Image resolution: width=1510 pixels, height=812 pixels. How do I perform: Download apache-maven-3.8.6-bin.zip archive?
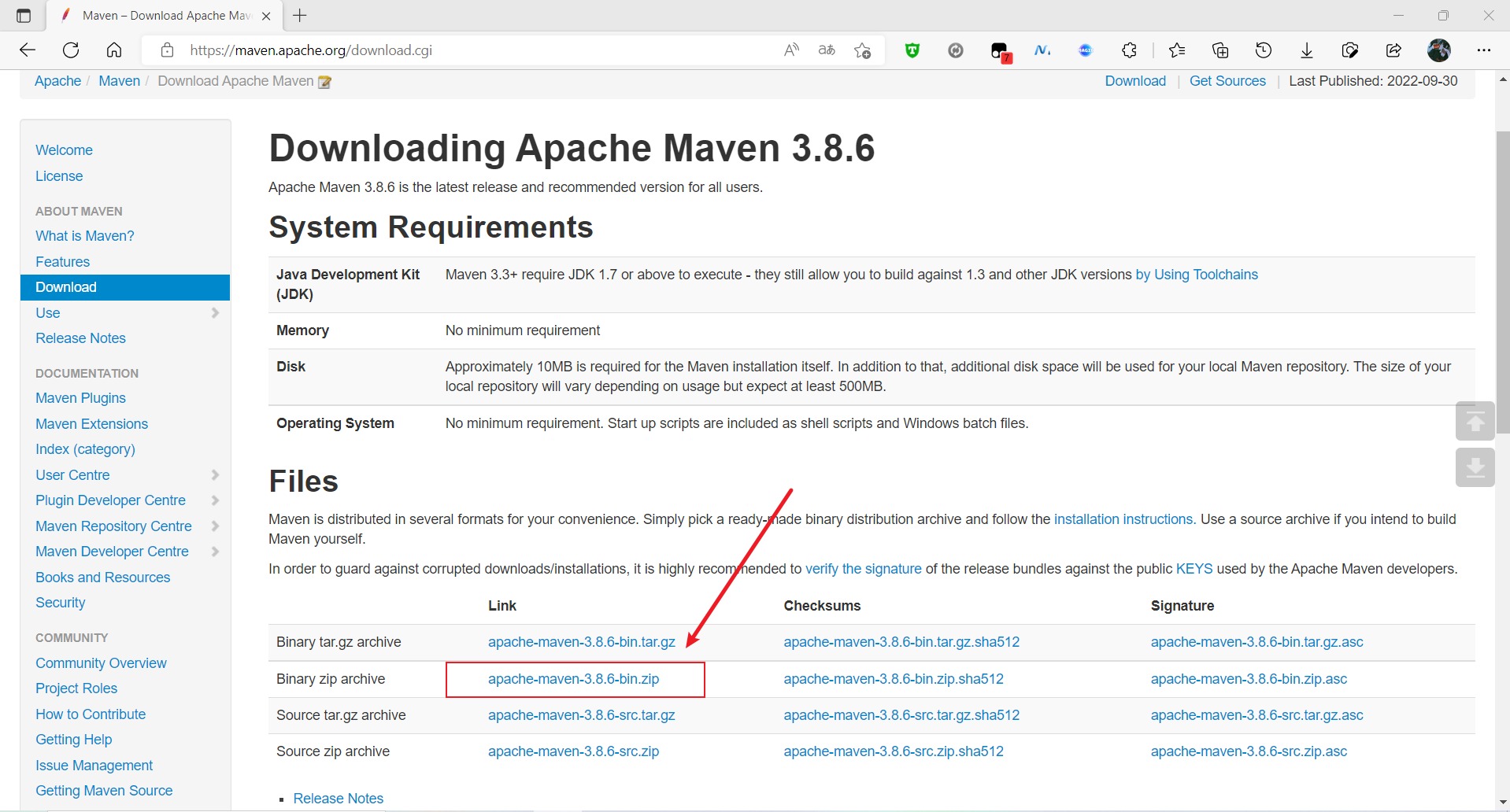[573, 679]
